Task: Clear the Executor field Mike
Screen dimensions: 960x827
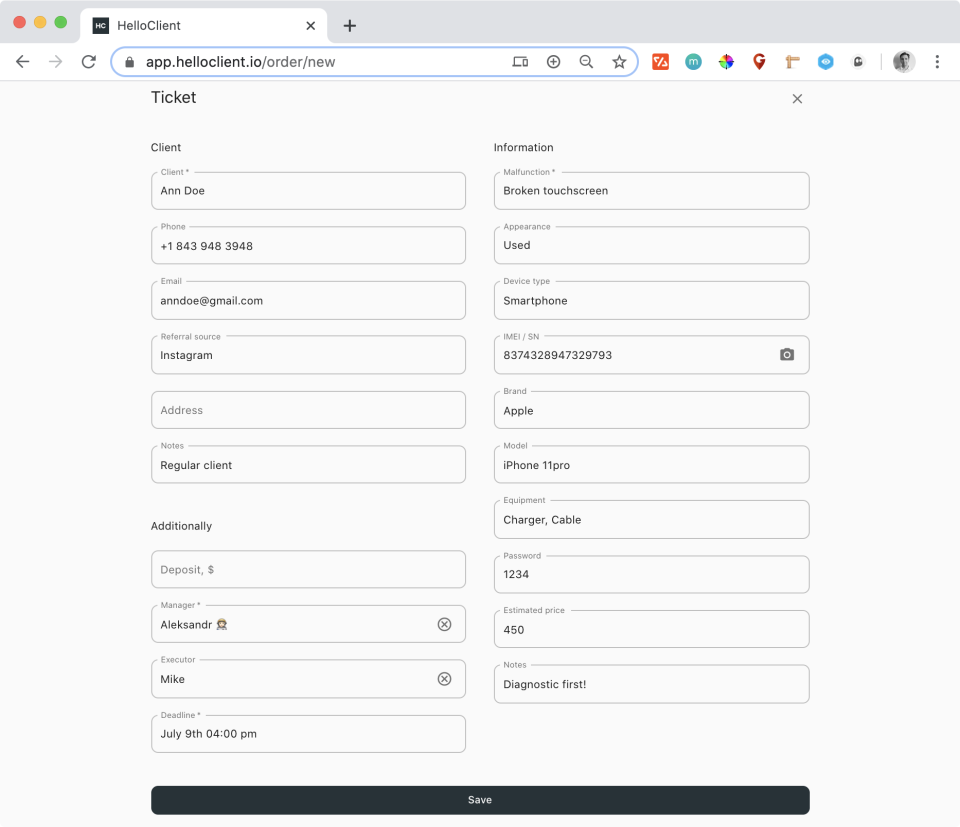Action: pos(444,679)
